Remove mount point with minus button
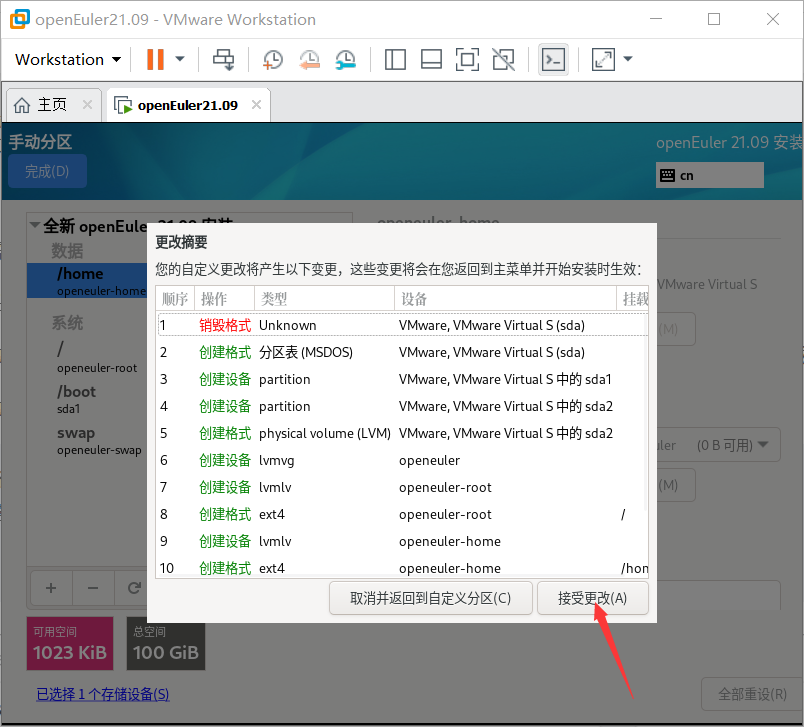Viewport: 804px width, 727px height. (x=93, y=588)
